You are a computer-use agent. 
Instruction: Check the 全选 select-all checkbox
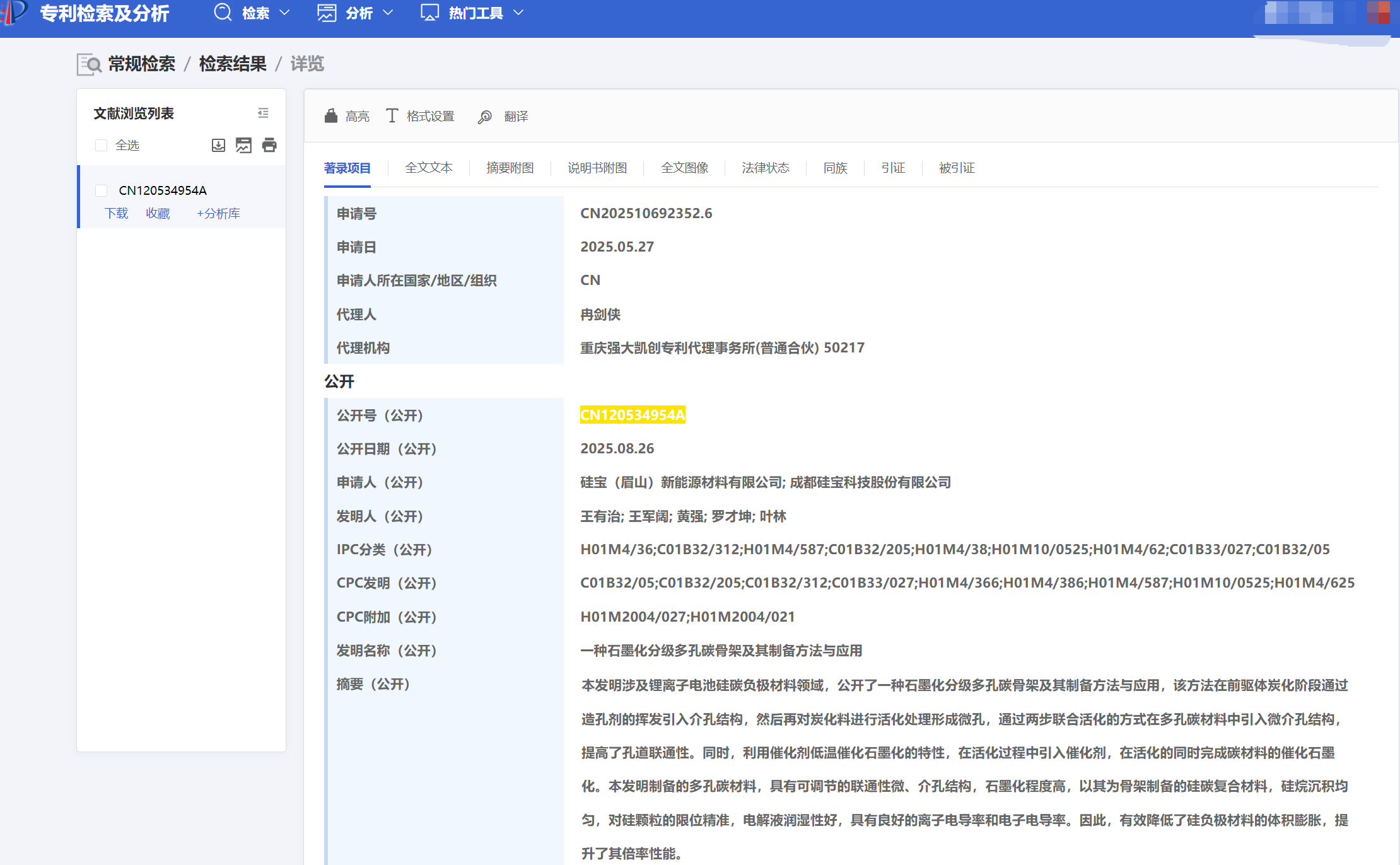101,146
